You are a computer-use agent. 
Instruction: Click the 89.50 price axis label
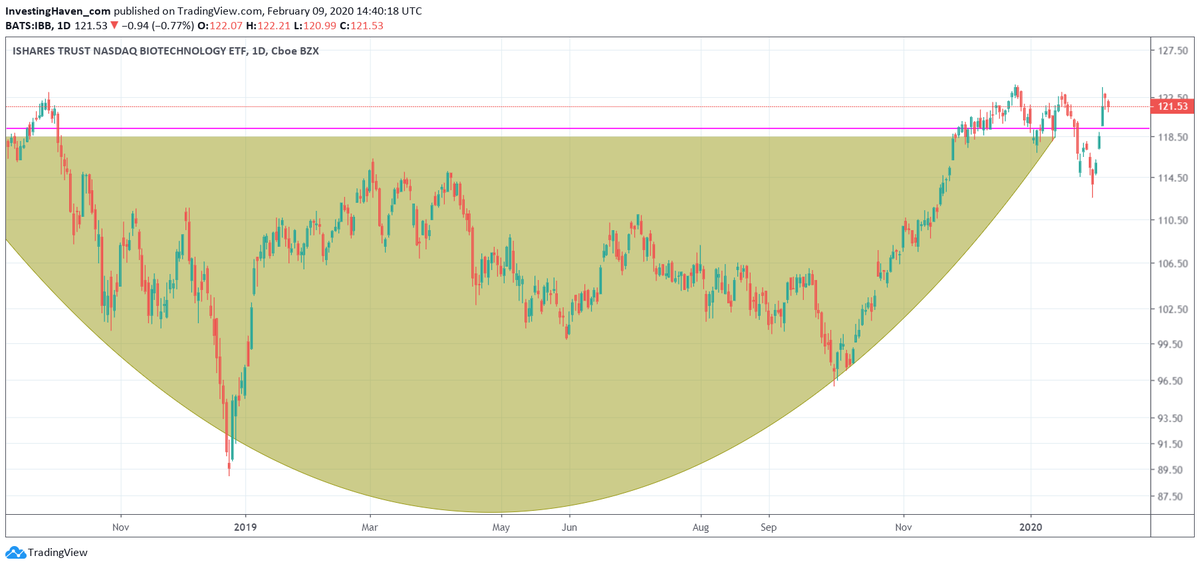pyautogui.click(x=1171, y=470)
